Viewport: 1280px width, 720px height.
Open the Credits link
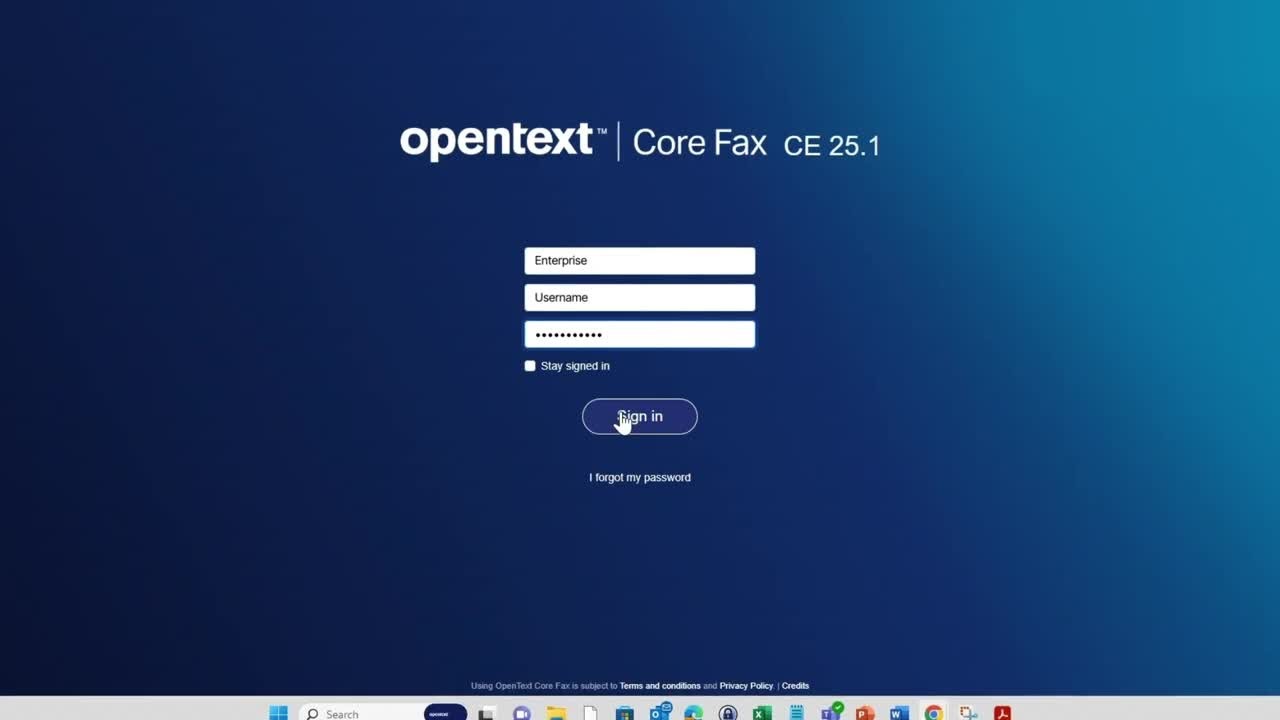[x=795, y=686]
